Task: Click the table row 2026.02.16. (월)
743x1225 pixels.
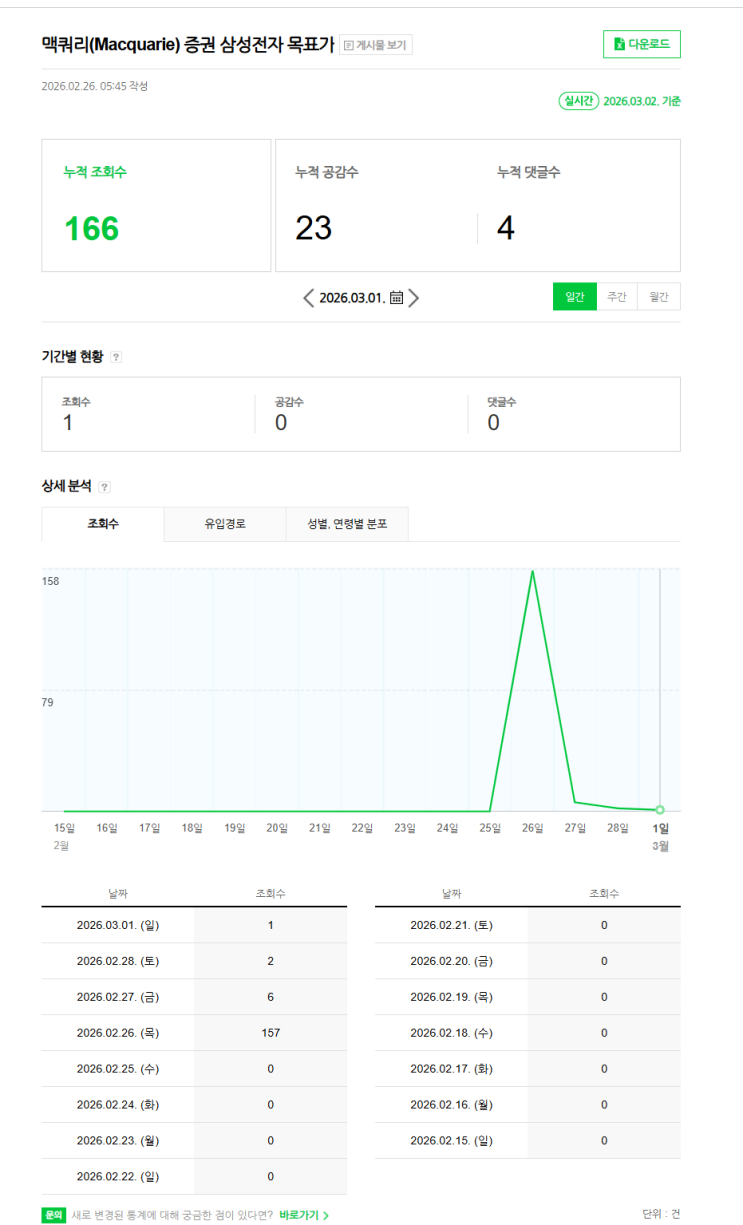Action: 528,1105
